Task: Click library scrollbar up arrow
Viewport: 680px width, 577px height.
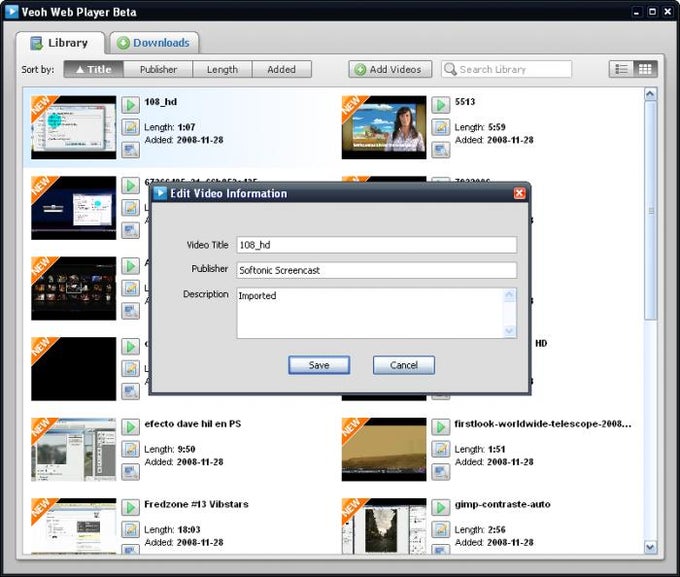Action: click(650, 94)
